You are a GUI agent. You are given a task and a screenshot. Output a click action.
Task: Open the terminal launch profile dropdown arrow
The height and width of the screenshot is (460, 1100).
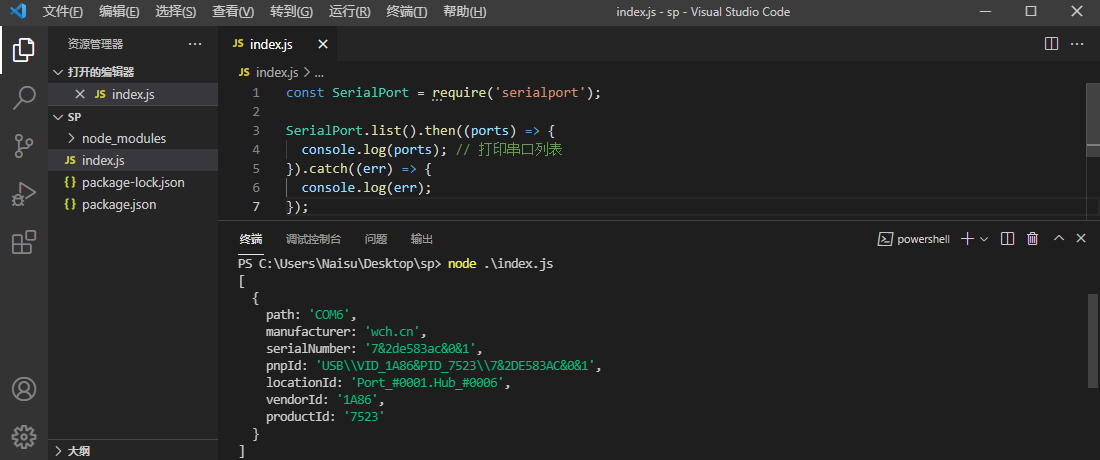click(x=984, y=239)
